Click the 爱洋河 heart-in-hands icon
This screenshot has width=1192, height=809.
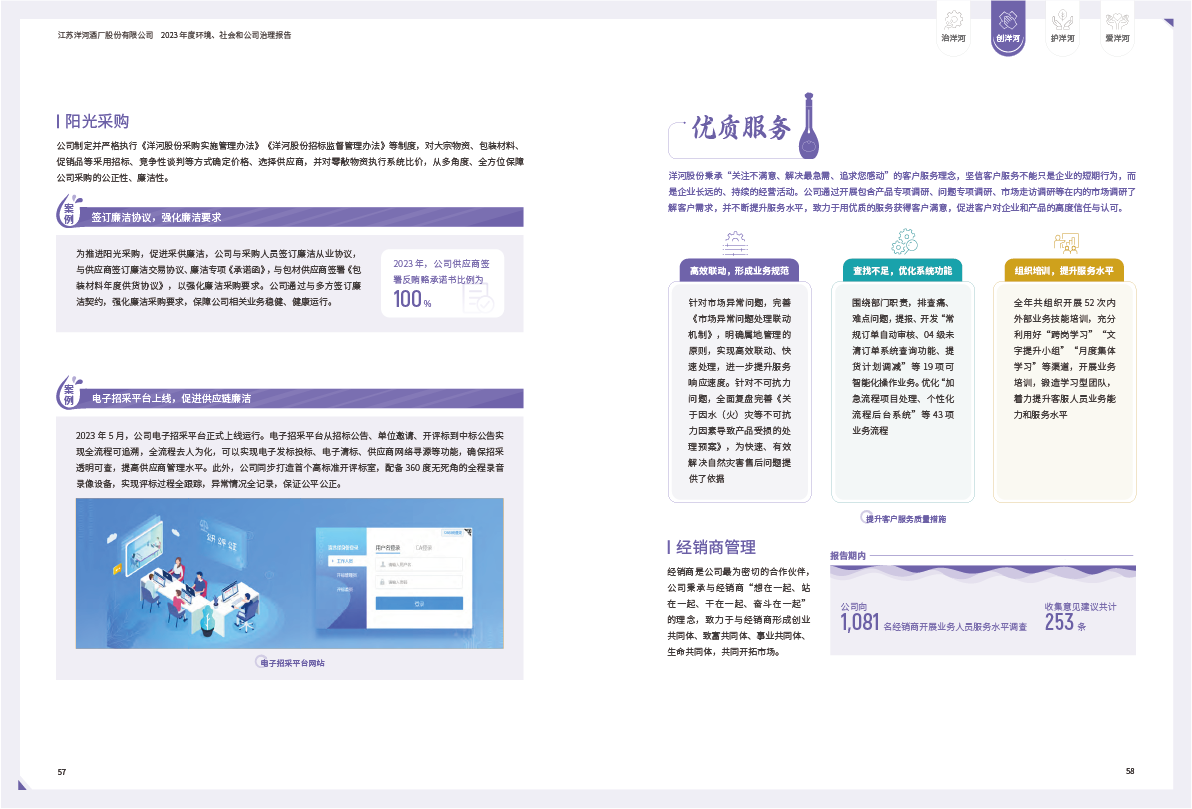coord(1116,20)
